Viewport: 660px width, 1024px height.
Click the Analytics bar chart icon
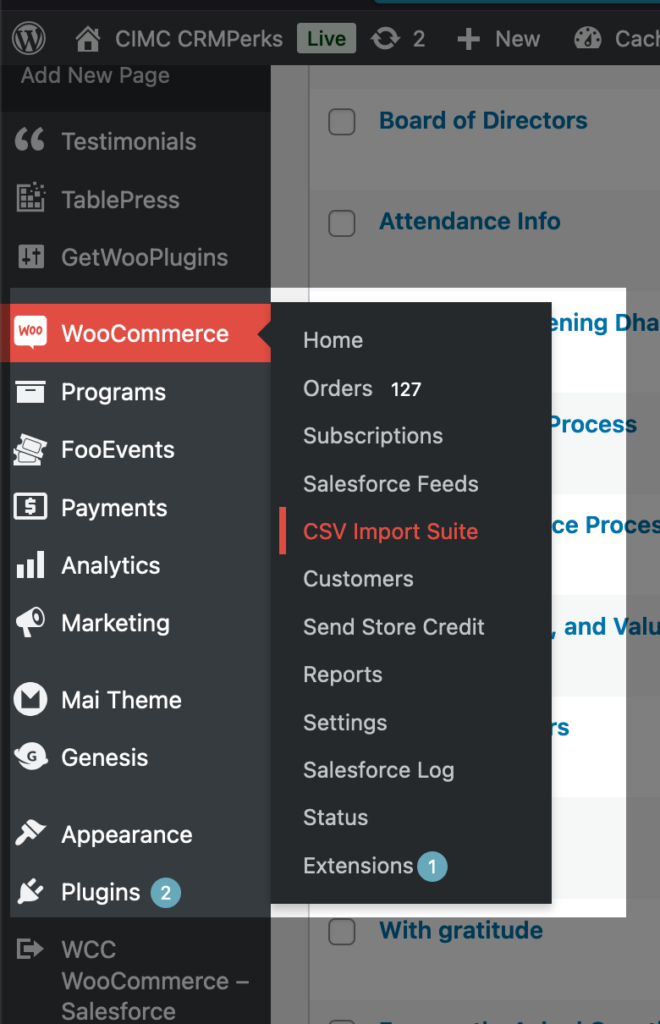(x=30, y=566)
